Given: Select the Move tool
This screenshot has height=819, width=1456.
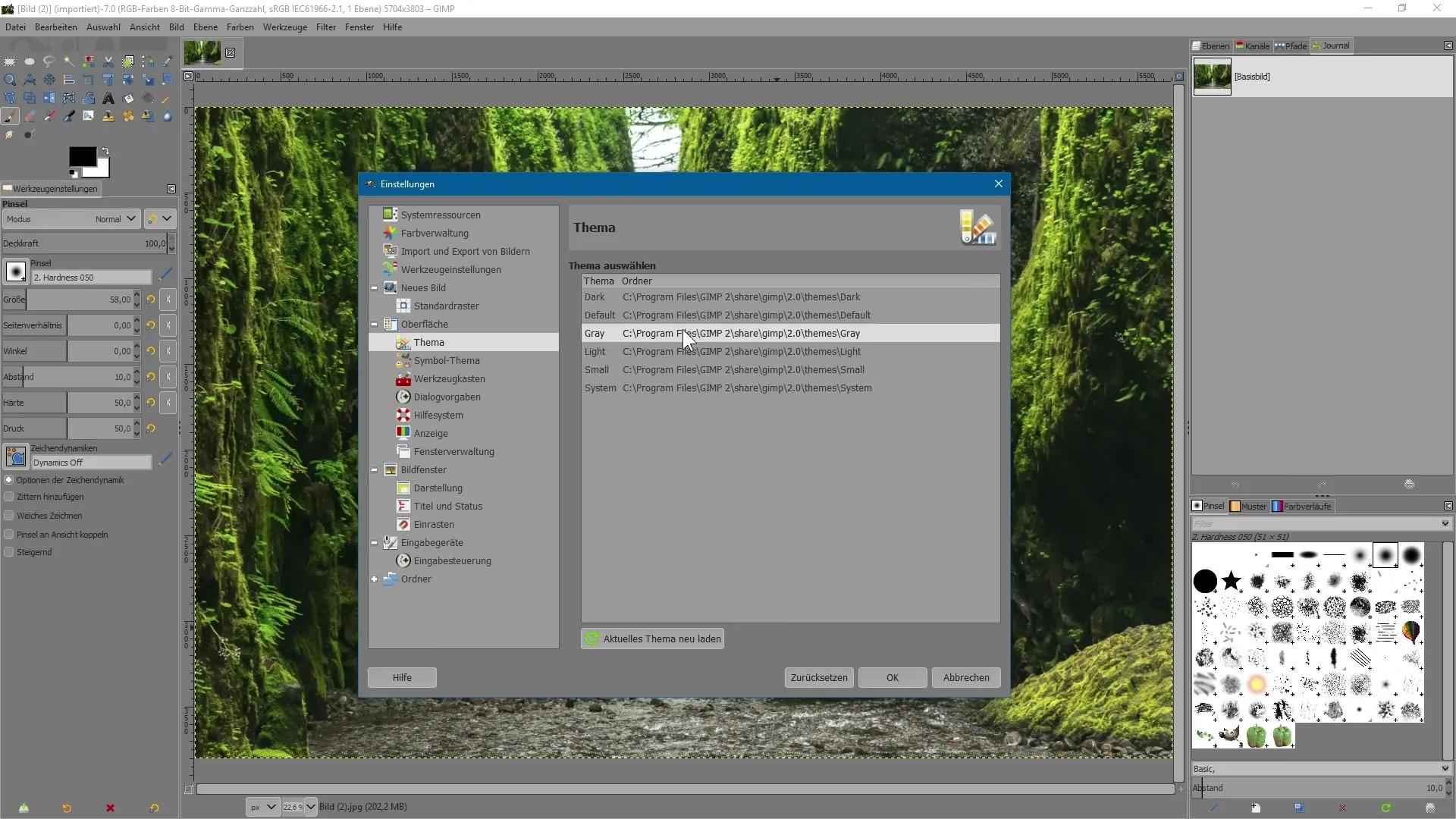Looking at the screenshot, I should 49,80.
